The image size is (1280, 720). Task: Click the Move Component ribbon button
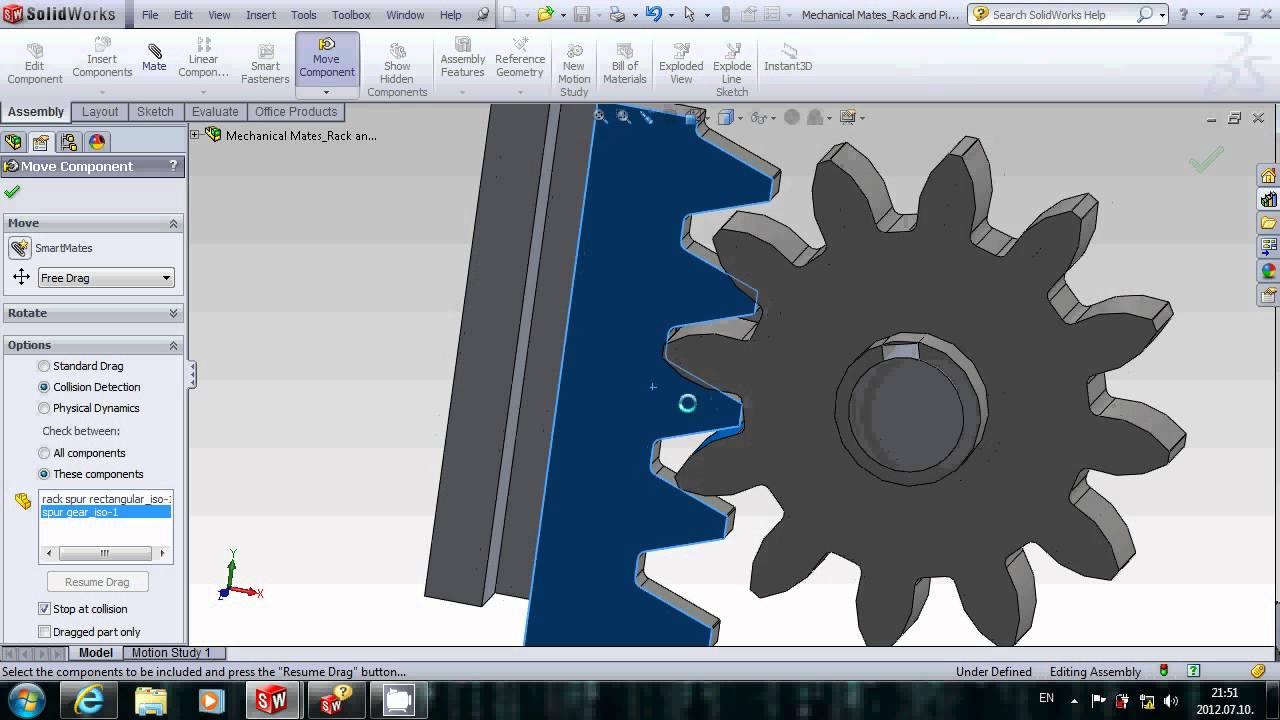click(x=327, y=59)
